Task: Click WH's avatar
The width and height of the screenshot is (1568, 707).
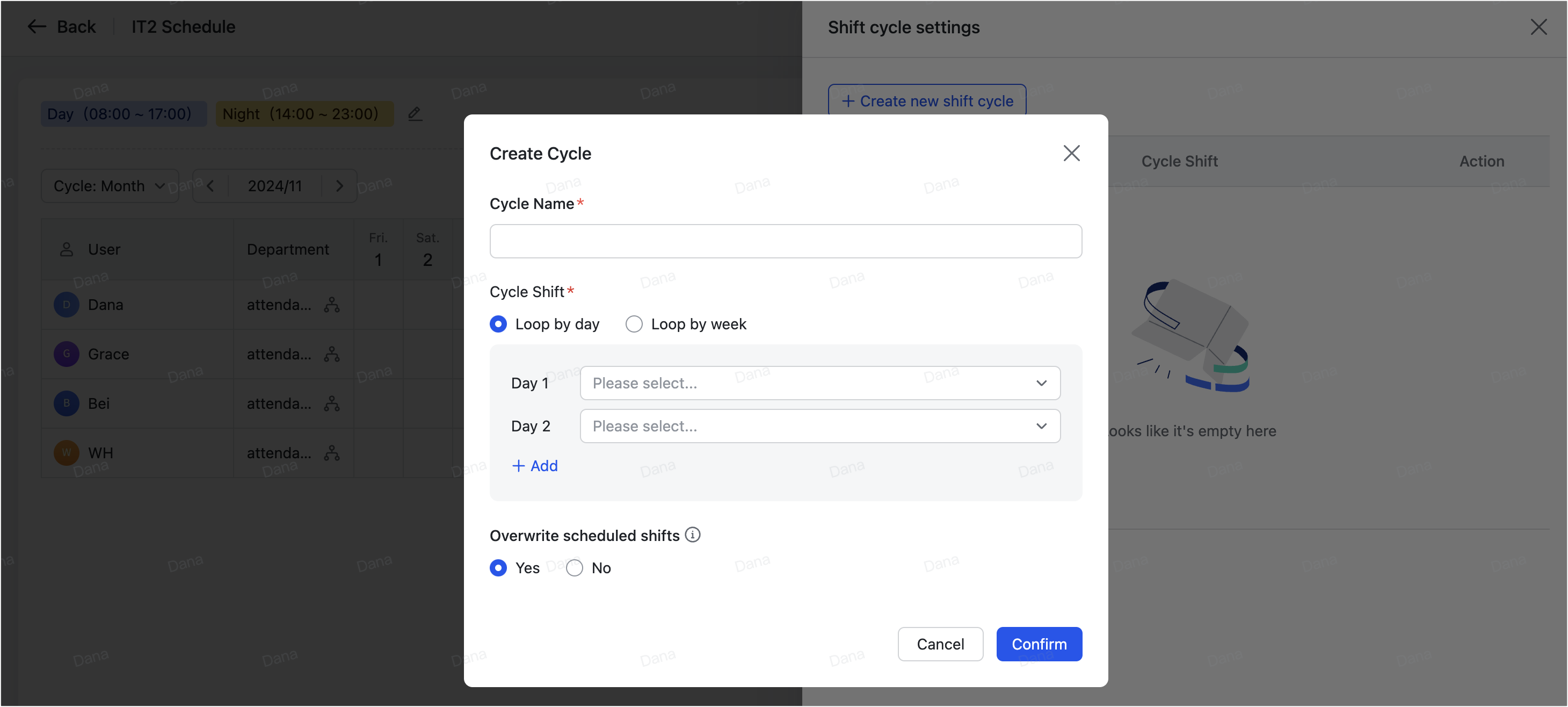Action: click(x=67, y=452)
